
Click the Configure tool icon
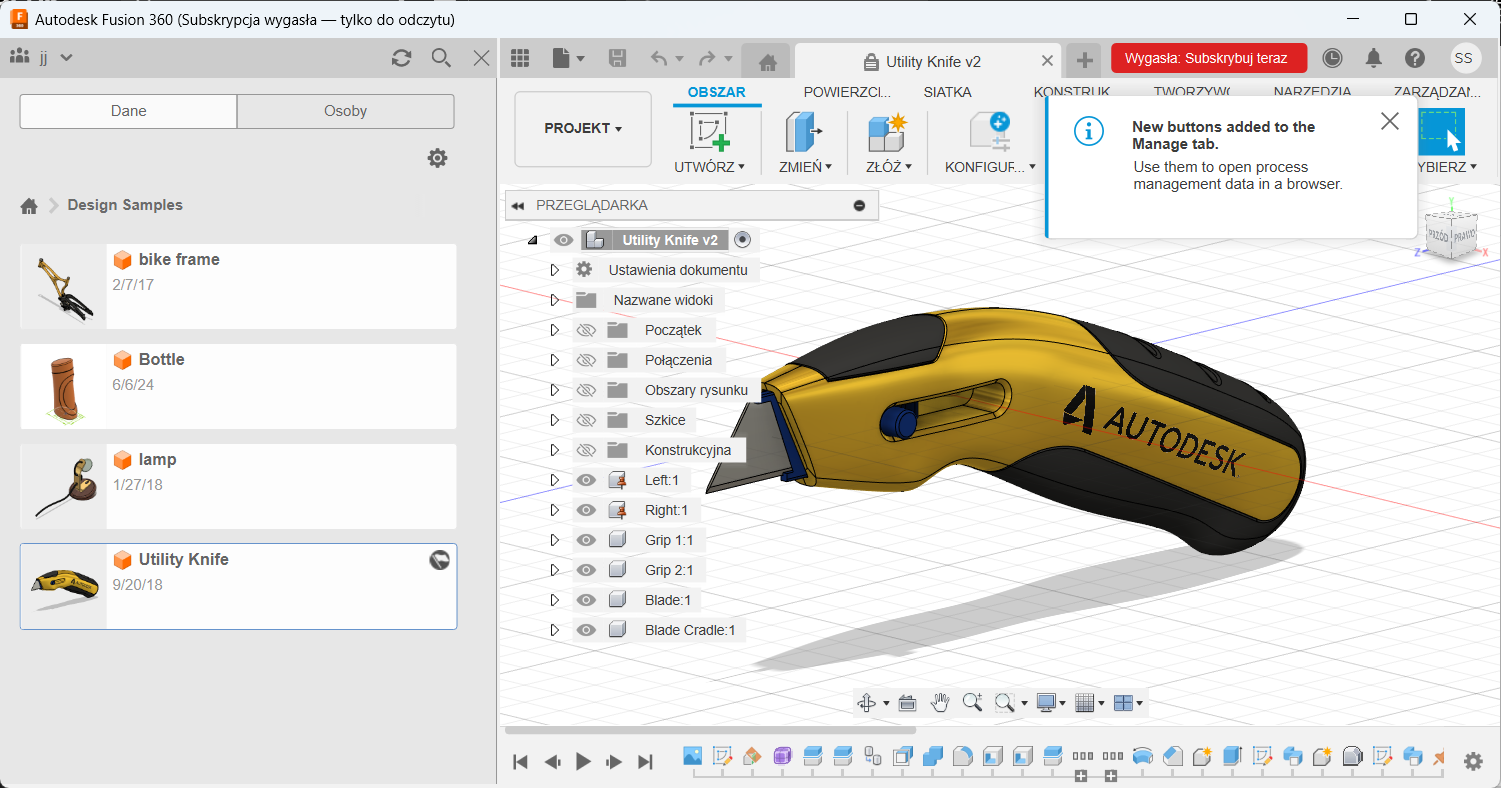[991, 132]
